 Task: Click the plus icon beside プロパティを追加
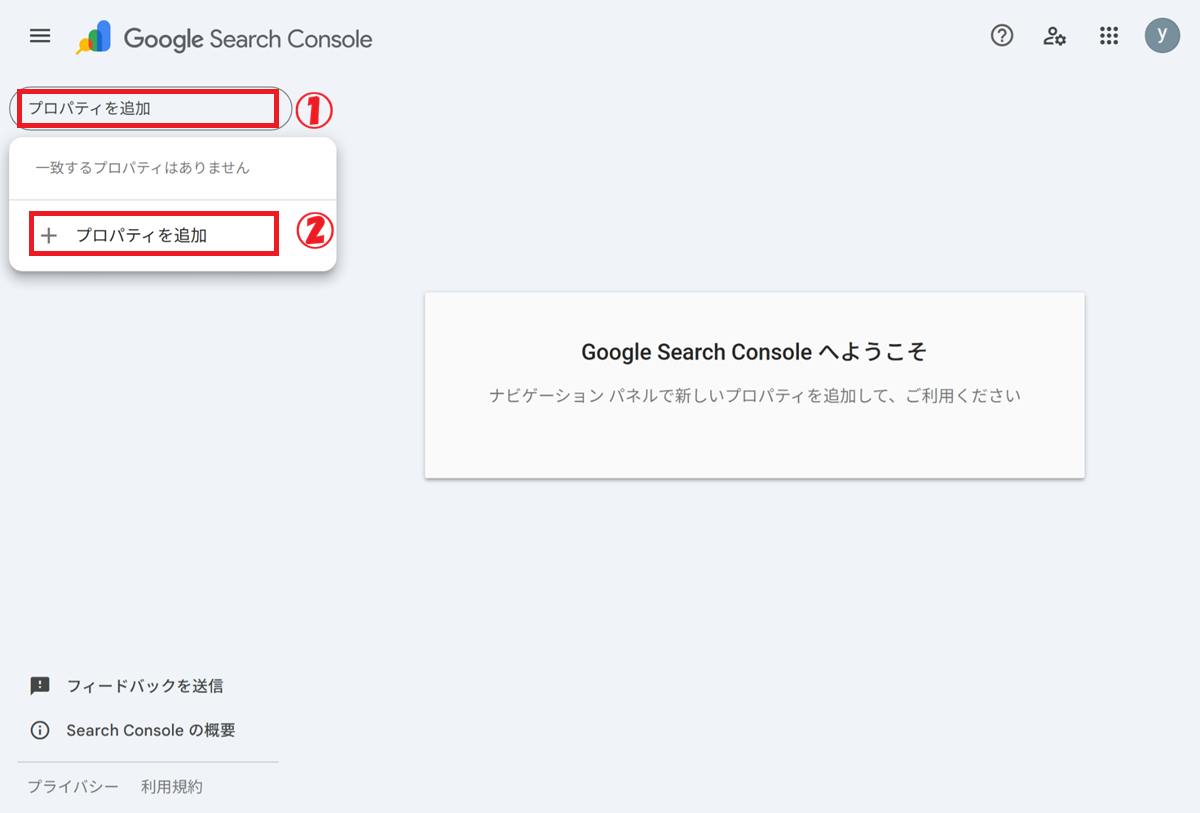click(x=48, y=236)
